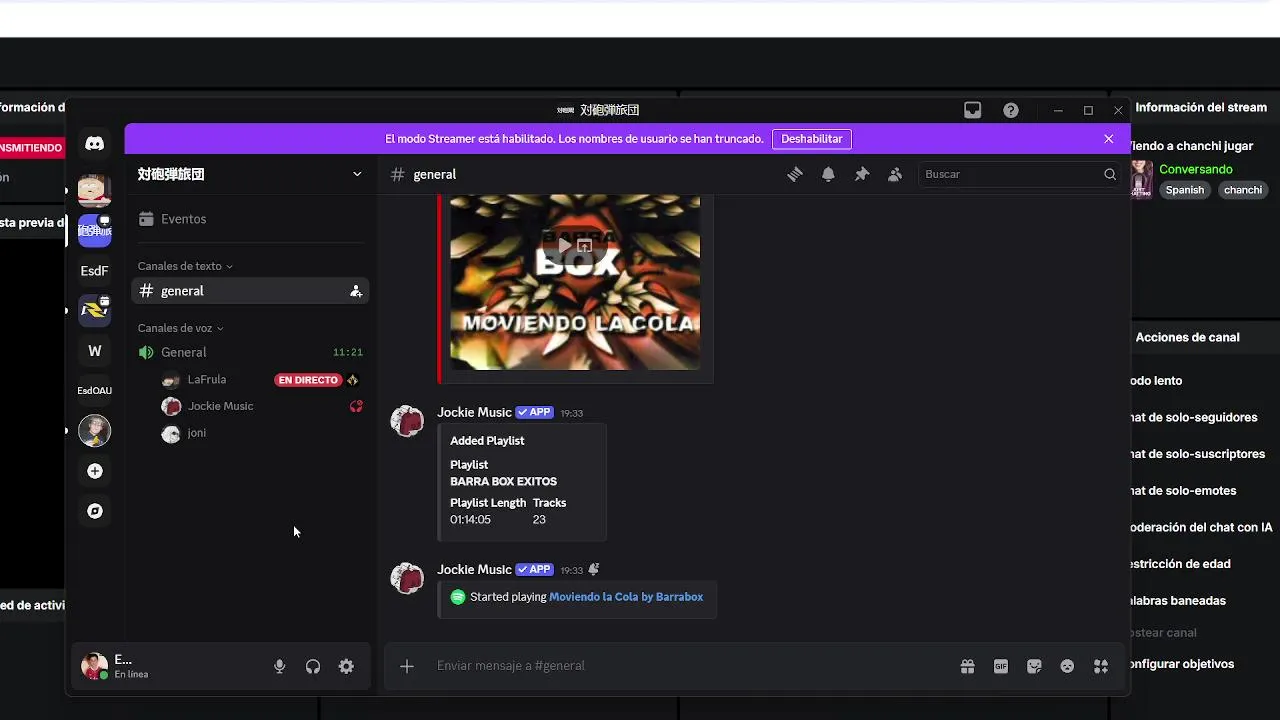Click Jockie Music avatar on Started playing message

(407, 578)
